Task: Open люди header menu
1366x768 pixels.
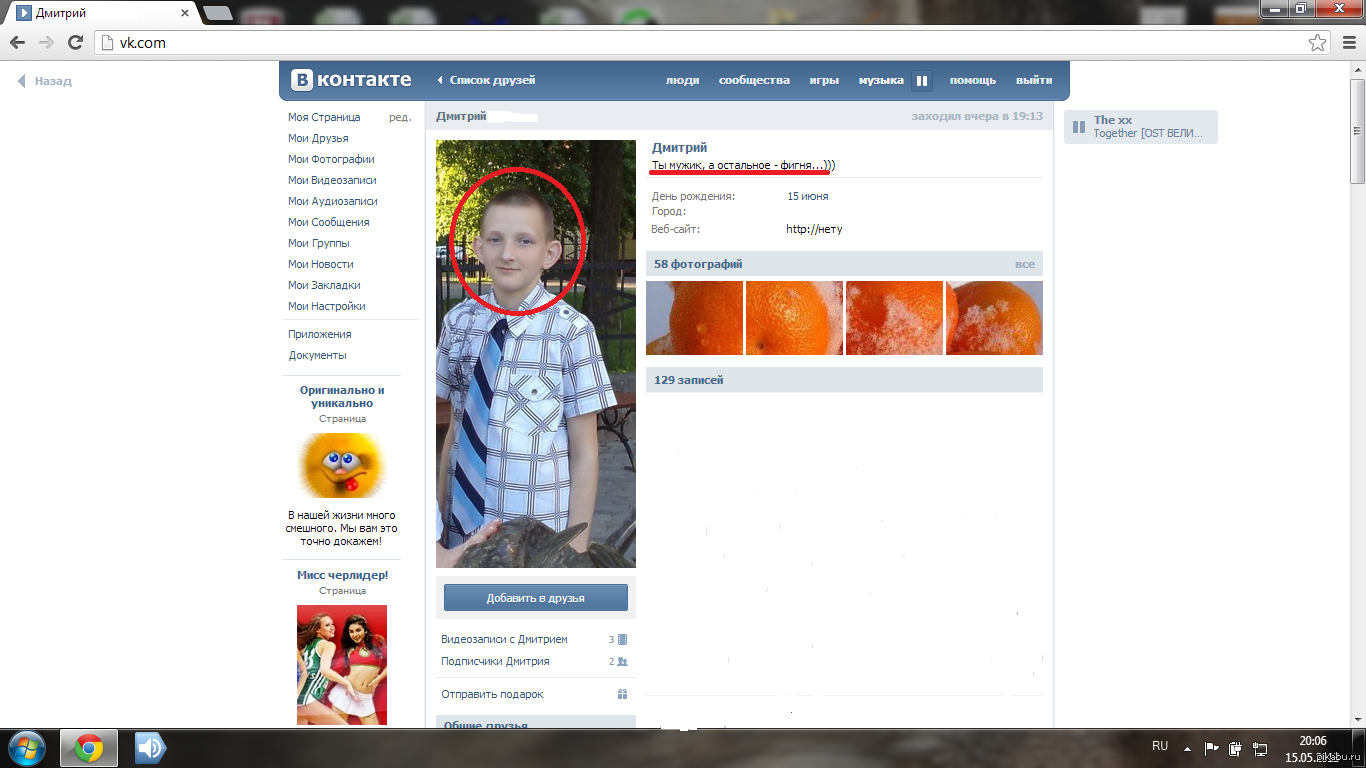Action: point(682,80)
